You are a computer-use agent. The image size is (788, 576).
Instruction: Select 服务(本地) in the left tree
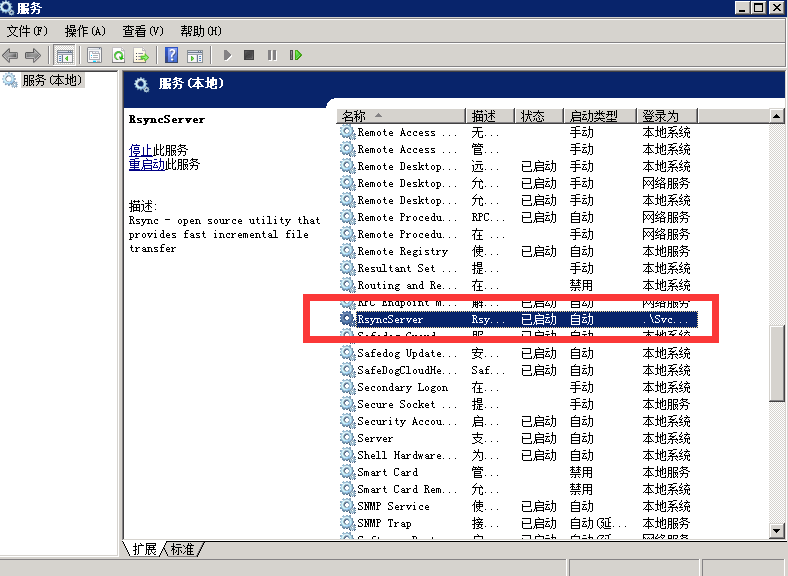click(x=52, y=80)
